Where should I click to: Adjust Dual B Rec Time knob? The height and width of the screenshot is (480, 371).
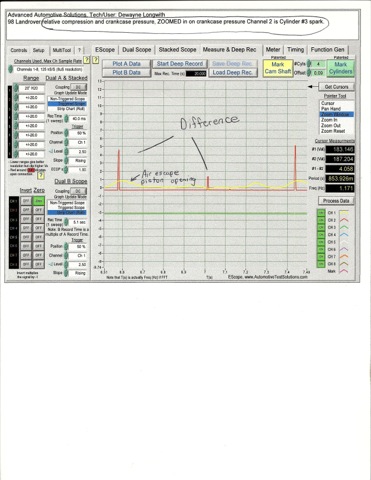point(66,222)
